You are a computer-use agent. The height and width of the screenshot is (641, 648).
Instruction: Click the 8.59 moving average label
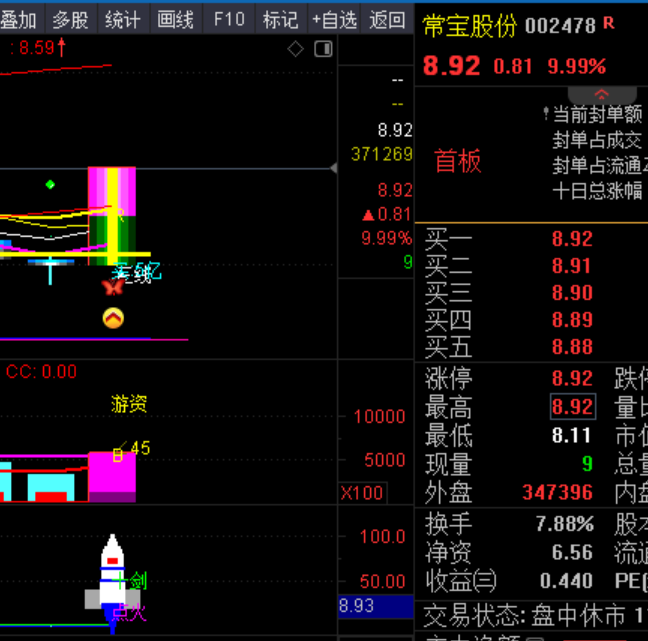point(38,48)
